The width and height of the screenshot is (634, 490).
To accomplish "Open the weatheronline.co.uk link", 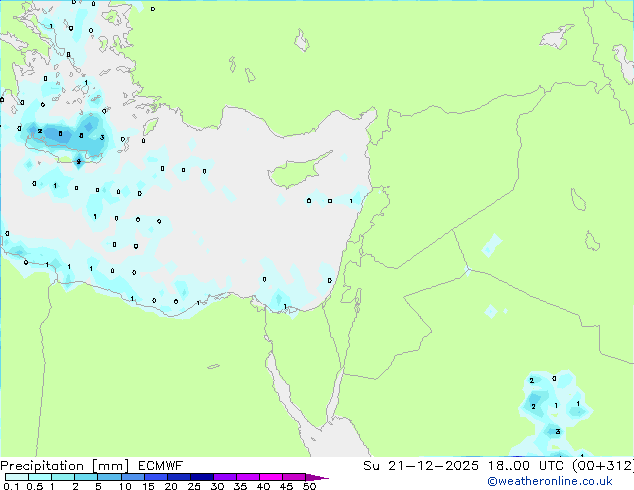I will tap(550, 481).
